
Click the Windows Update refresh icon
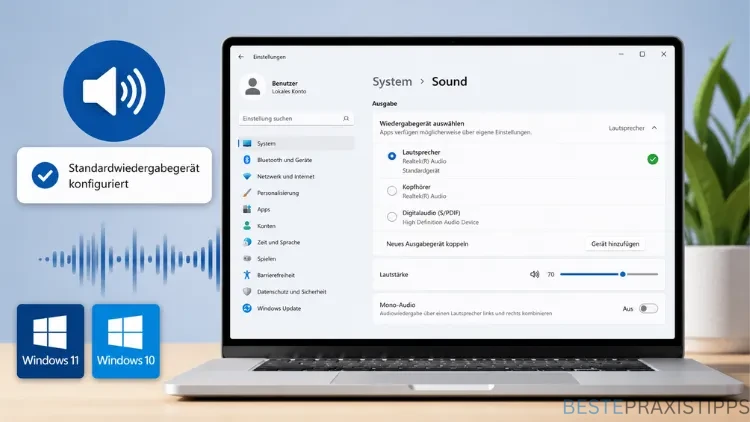coord(247,308)
